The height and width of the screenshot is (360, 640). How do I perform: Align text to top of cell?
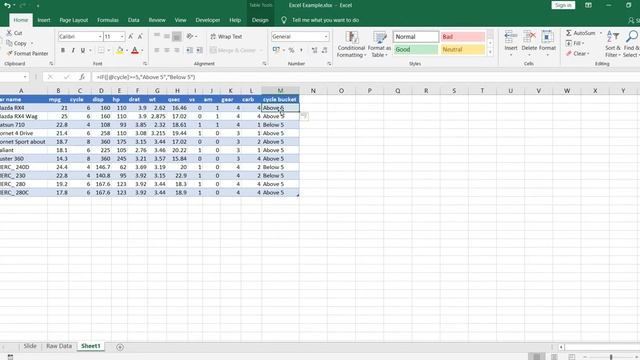pos(157,36)
